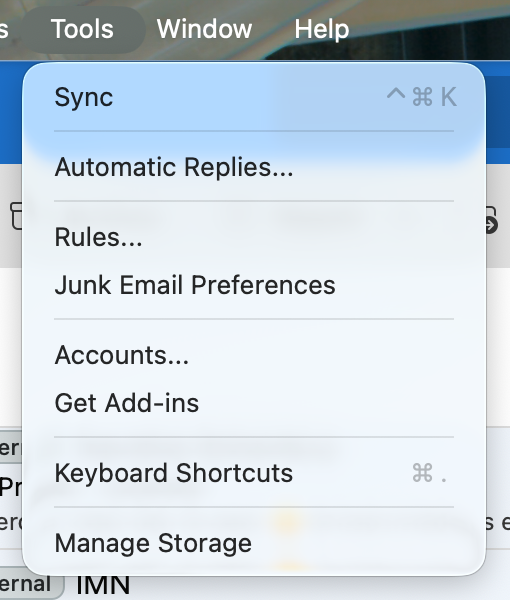Open the Help menu

click(x=321, y=29)
